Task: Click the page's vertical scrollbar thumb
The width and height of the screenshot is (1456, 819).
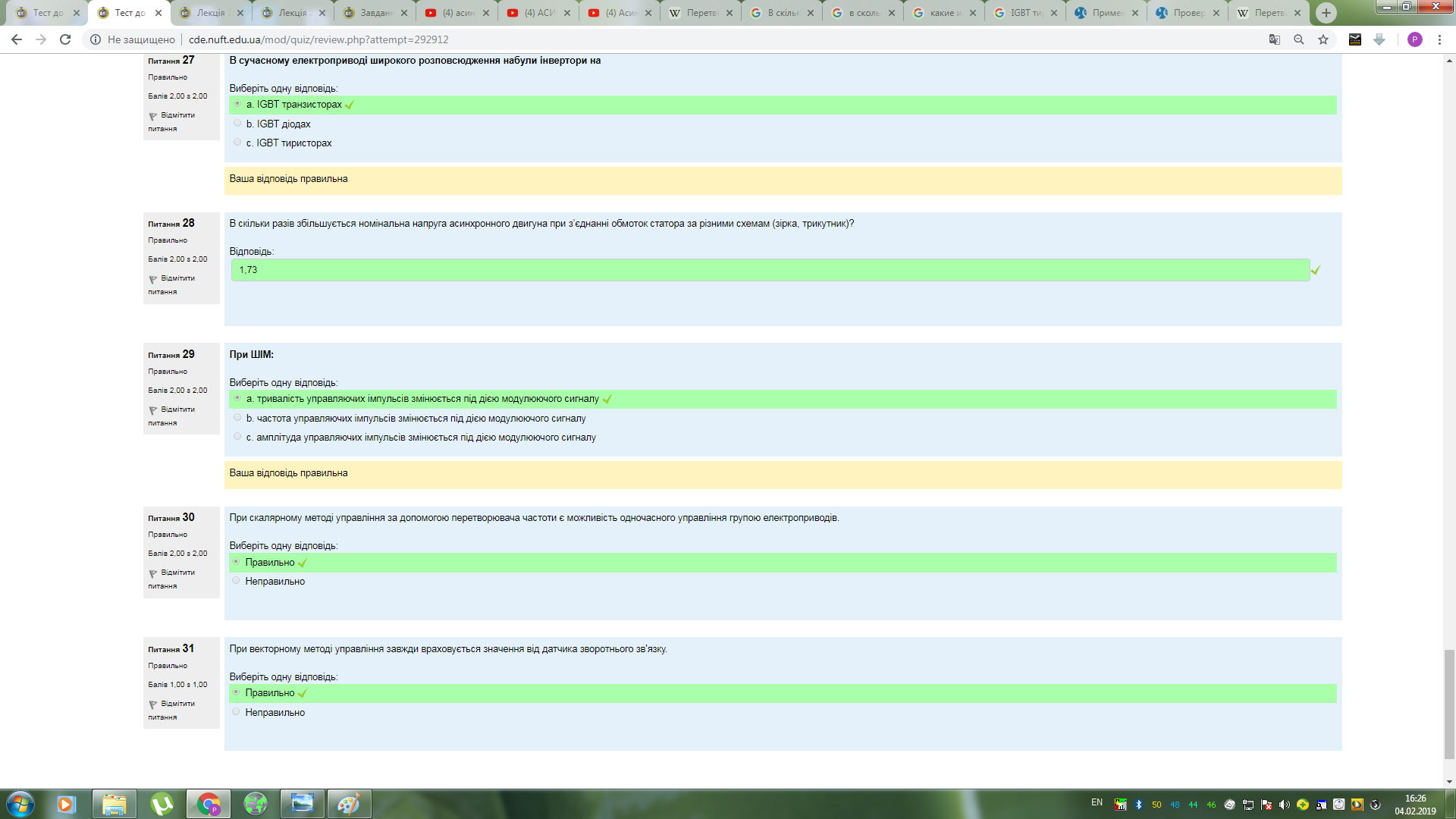Action: (x=1448, y=704)
